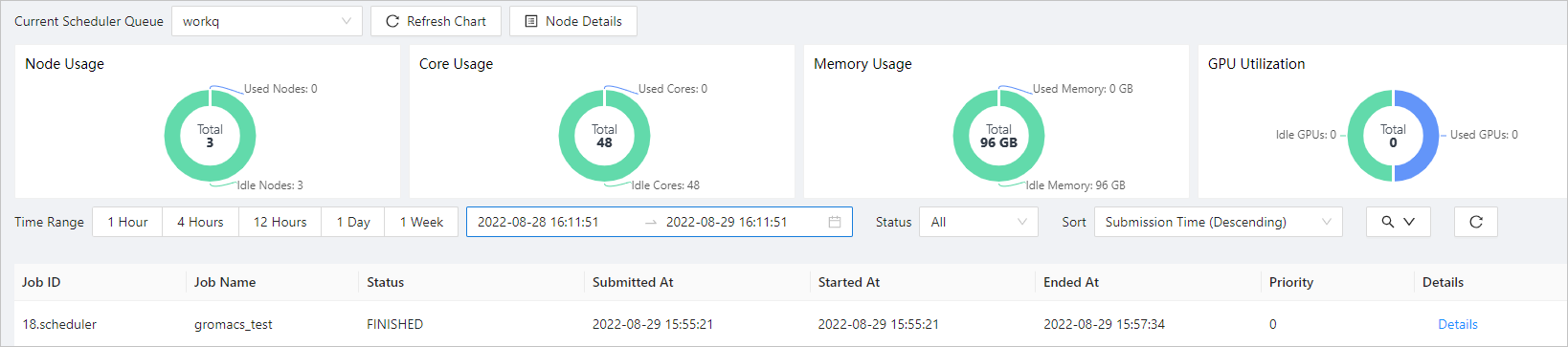The image size is (1568, 347).
Task: Select the 4 Hours time range
Action: pos(200,222)
